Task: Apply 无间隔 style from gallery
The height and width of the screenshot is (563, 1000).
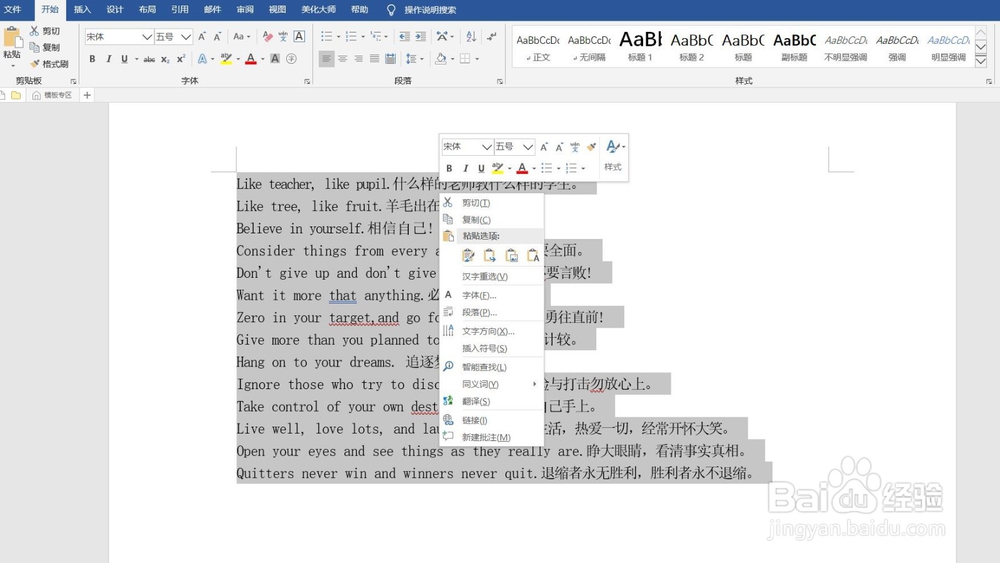Action: point(589,47)
